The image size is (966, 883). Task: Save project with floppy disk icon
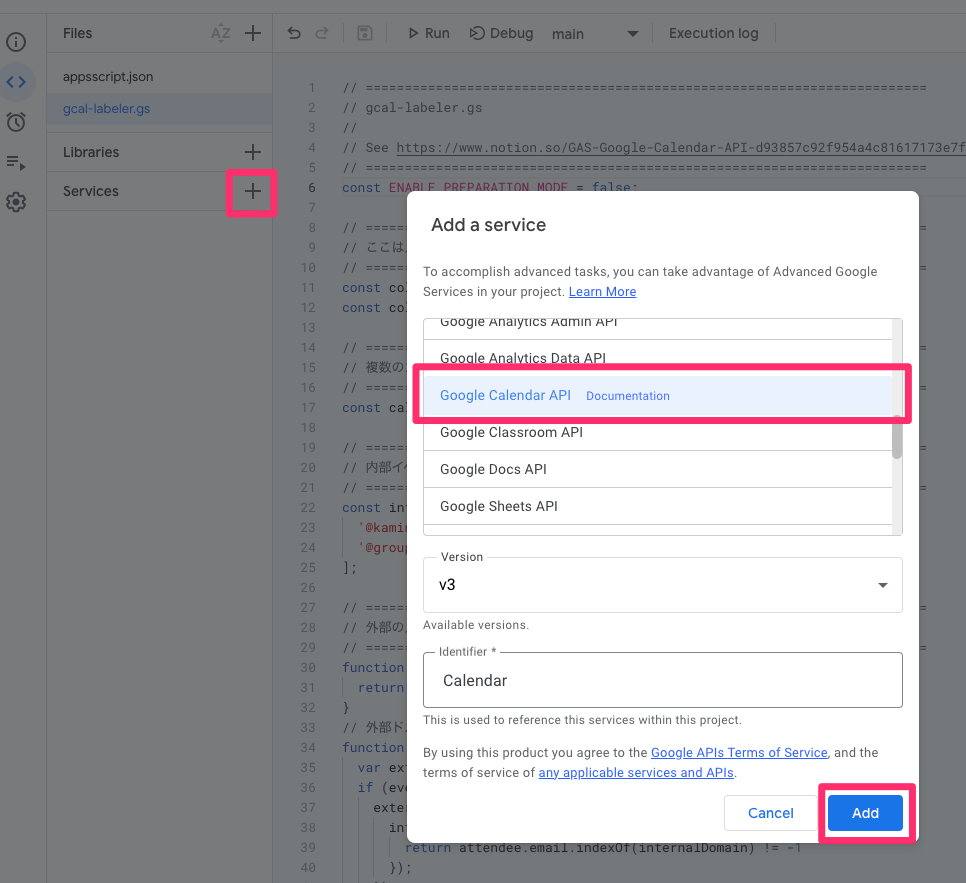(365, 33)
